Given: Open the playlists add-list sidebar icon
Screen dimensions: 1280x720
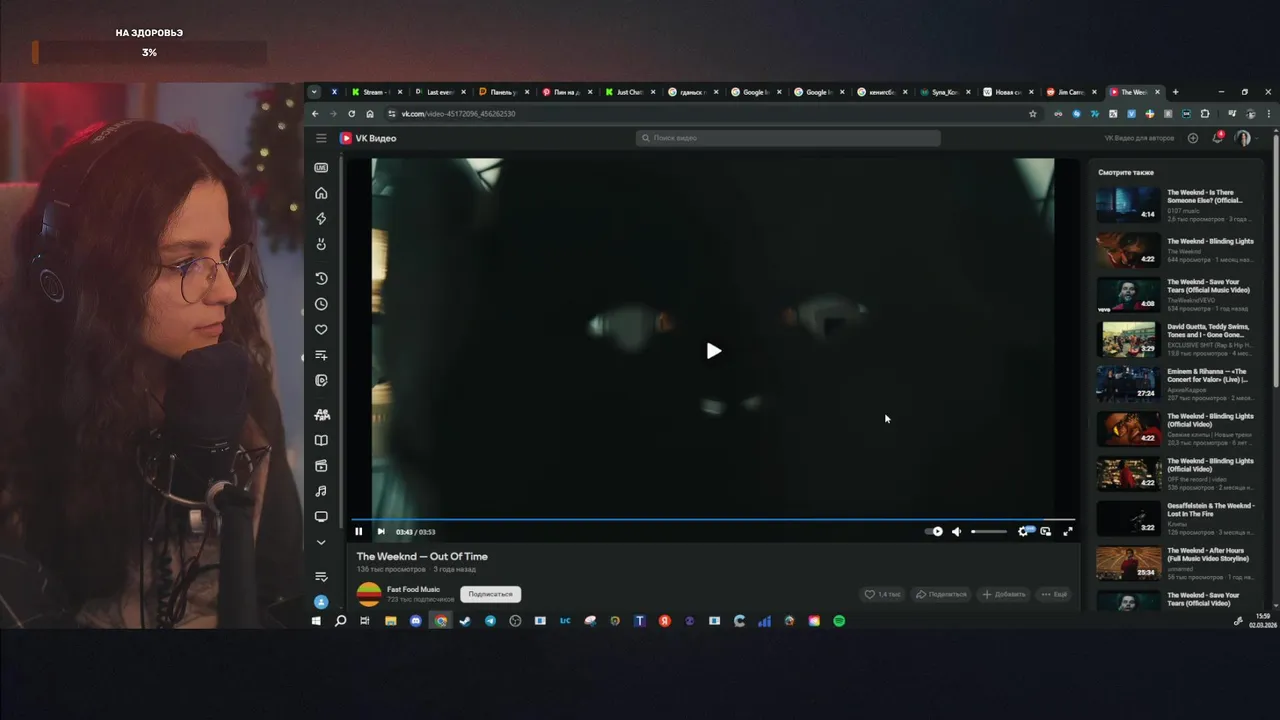Looking at the screenshot, I should click(321, 355).
